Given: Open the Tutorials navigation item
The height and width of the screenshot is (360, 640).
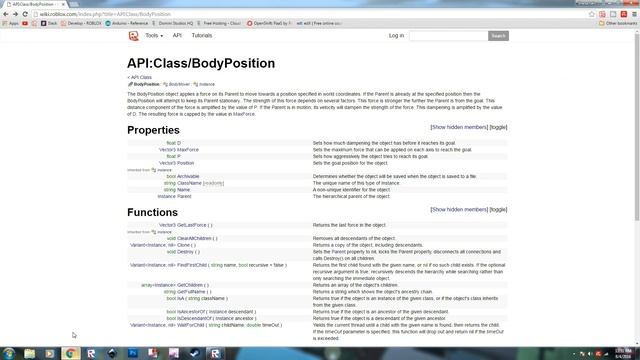Looking at the screenshot, I should tap(202, 36).
